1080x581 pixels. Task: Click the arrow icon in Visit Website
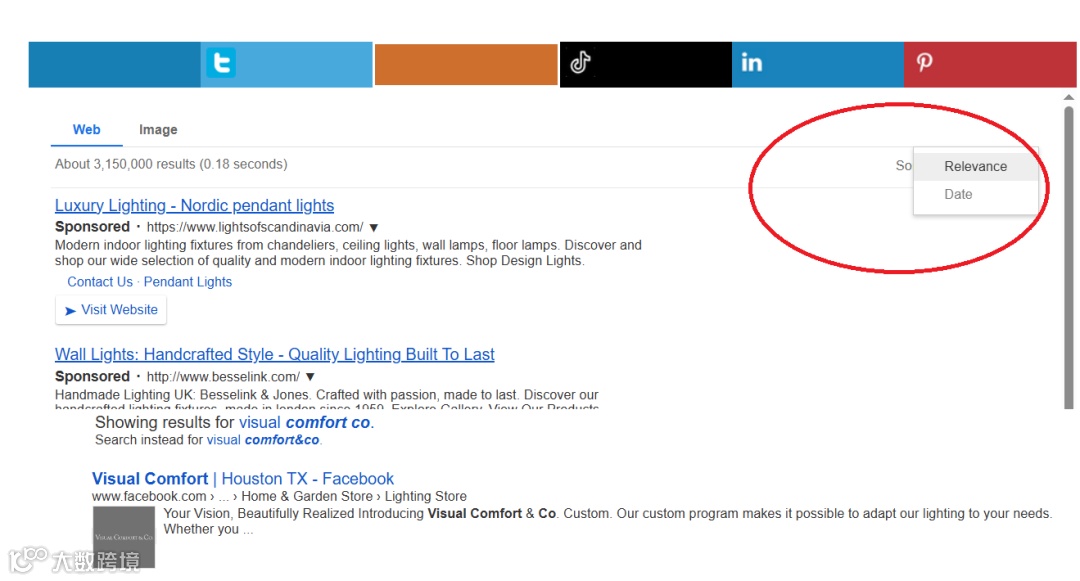[x=70, y=311]
